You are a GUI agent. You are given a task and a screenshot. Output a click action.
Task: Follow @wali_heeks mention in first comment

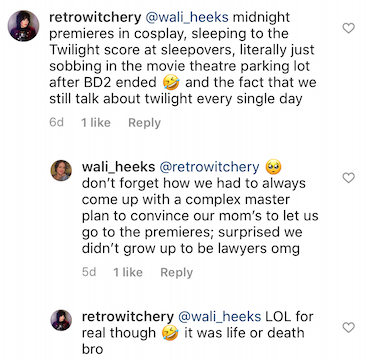187,18
